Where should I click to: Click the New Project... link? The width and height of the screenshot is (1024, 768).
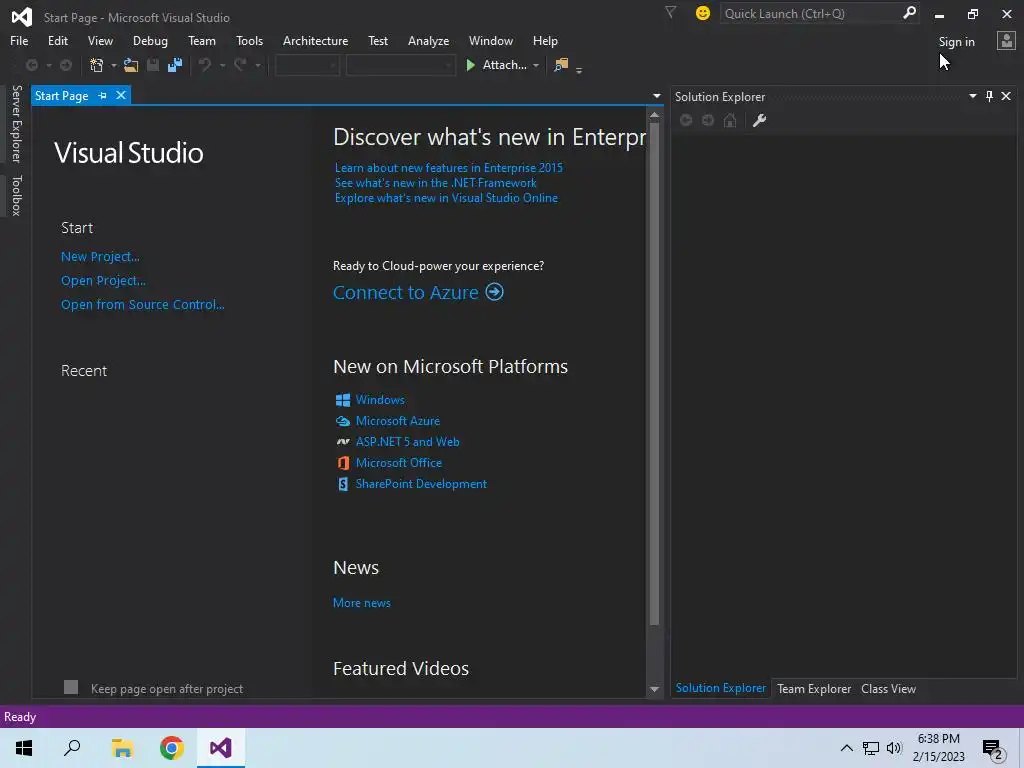pyautogui.click(x=100, y=257)
